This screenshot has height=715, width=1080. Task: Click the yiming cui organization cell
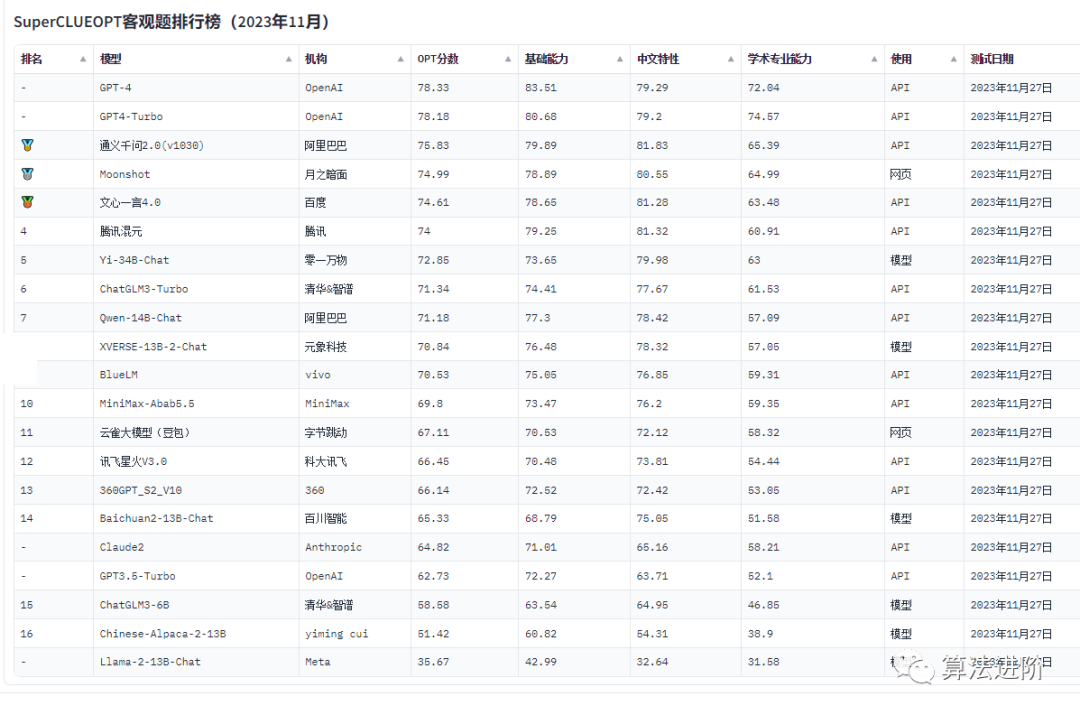tap(355, 634)
